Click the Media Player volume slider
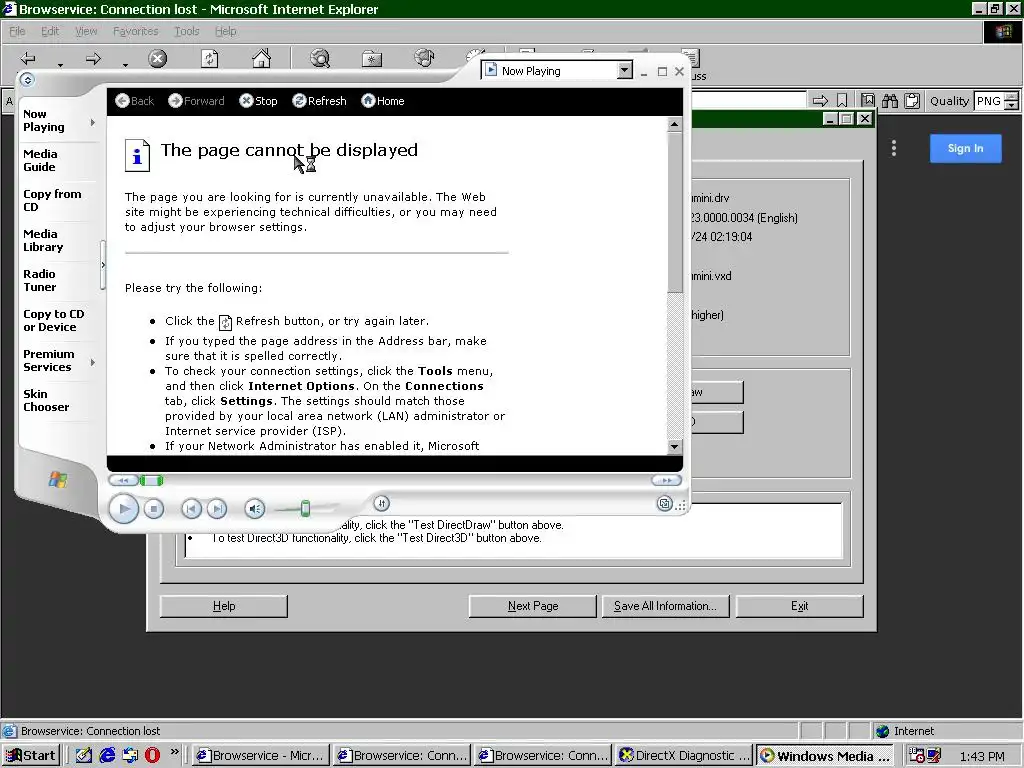1024x768 pixels. [x=305, y=509]
